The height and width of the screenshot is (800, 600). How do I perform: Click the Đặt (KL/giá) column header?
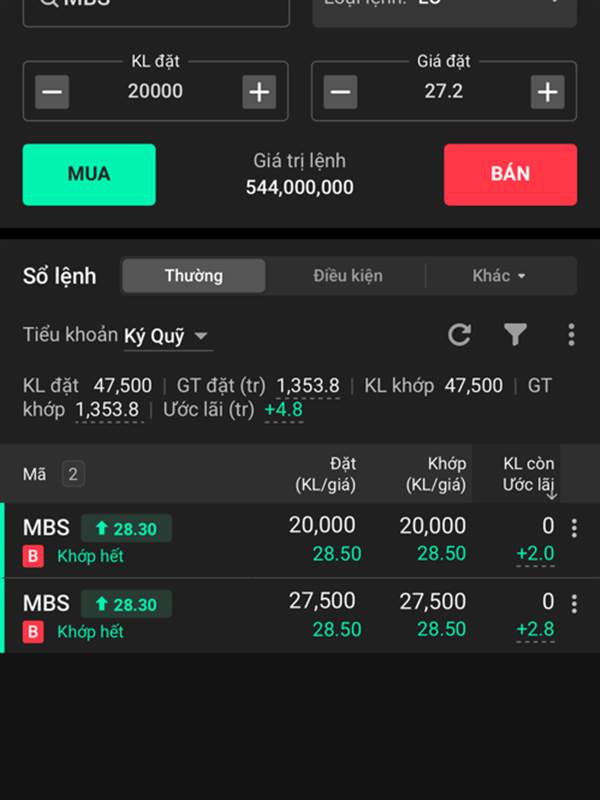[326, 474]
